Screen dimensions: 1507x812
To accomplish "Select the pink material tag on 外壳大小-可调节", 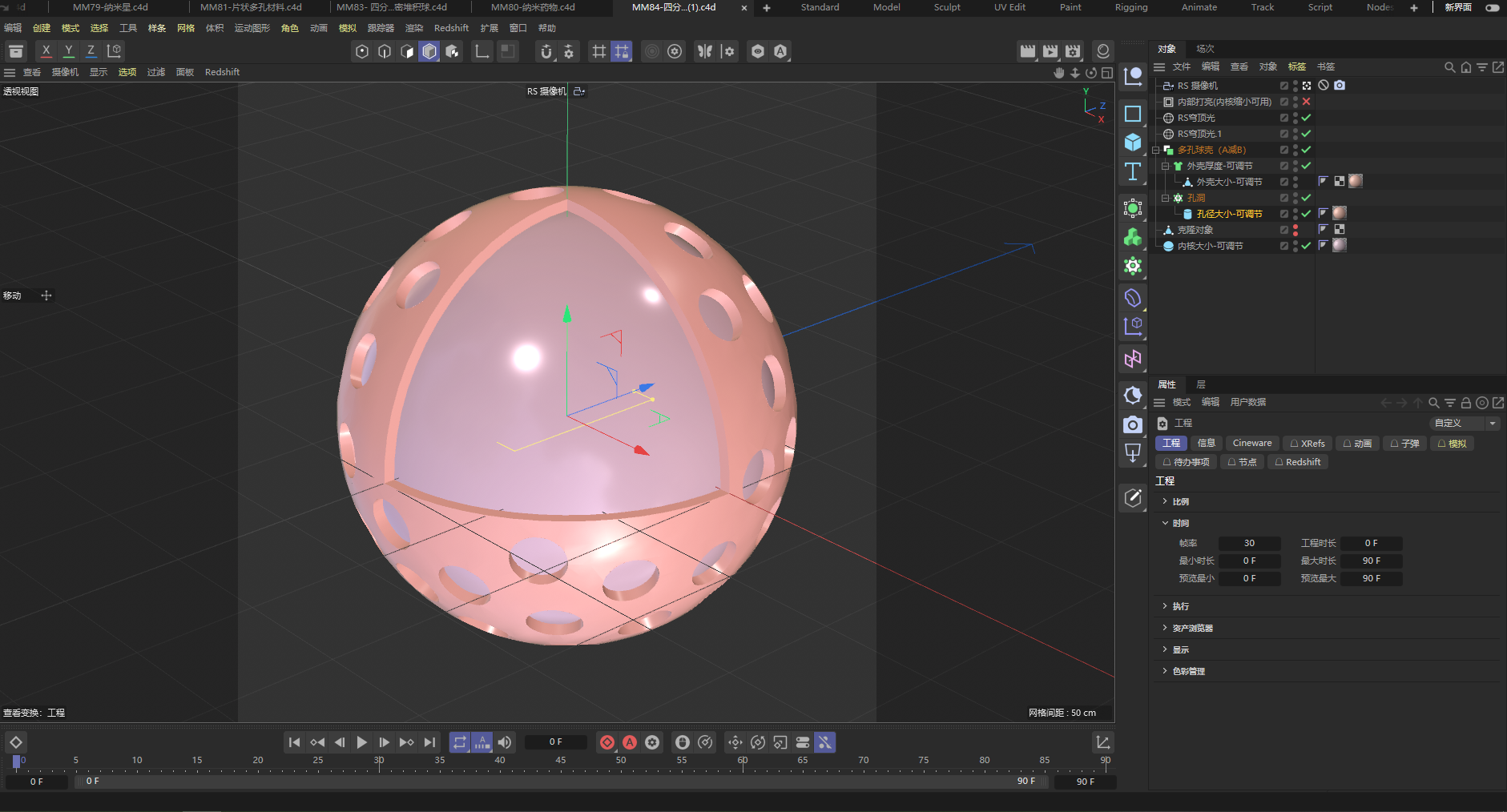I will click(x=1356, y=182).
